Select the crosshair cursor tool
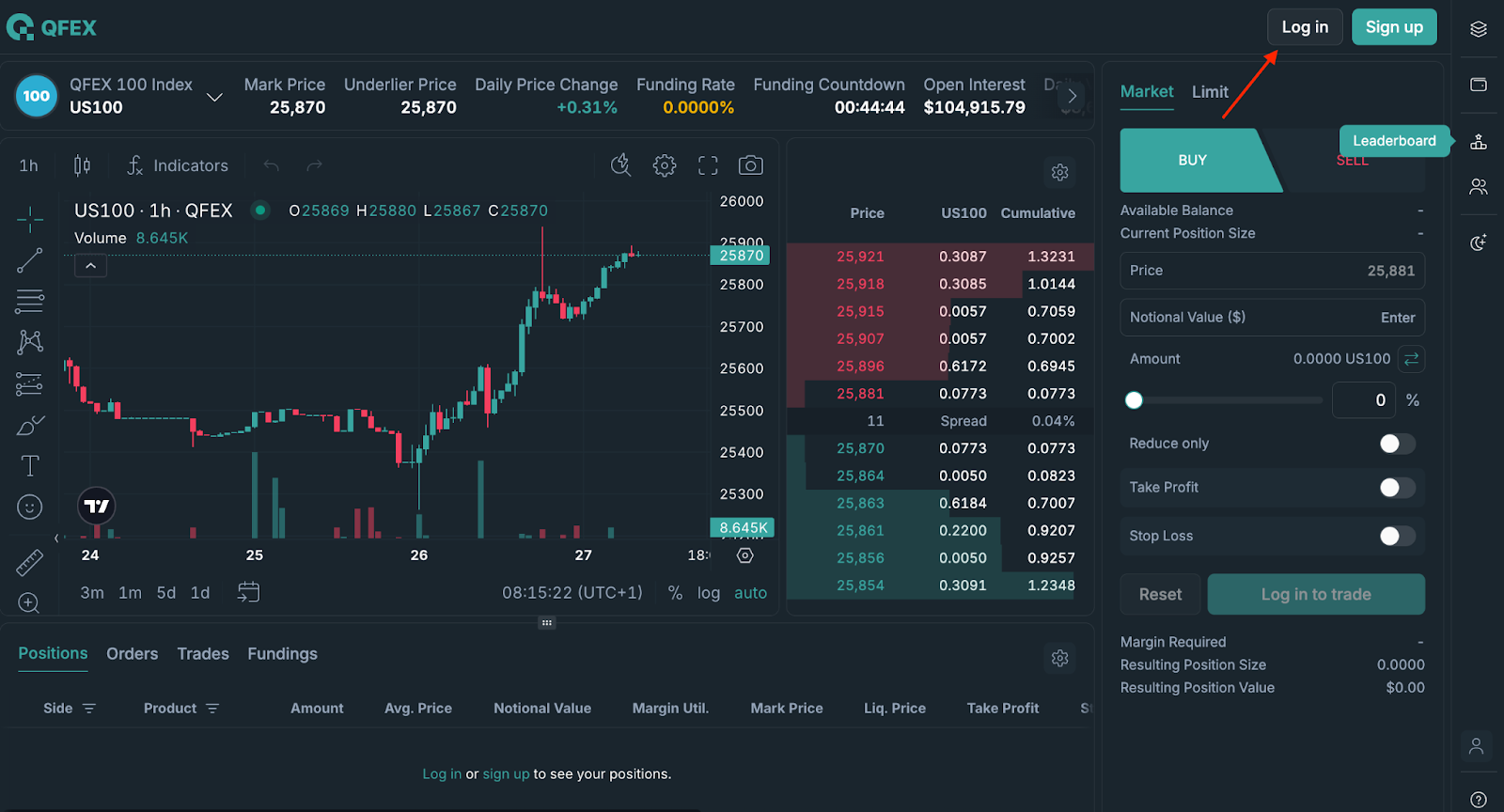 click(x=30, y=220)
